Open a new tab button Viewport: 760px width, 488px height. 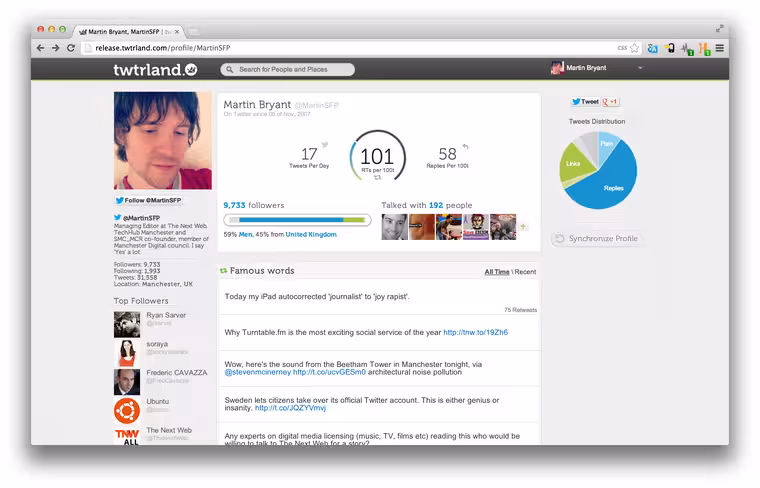click(x=194, y=31)
